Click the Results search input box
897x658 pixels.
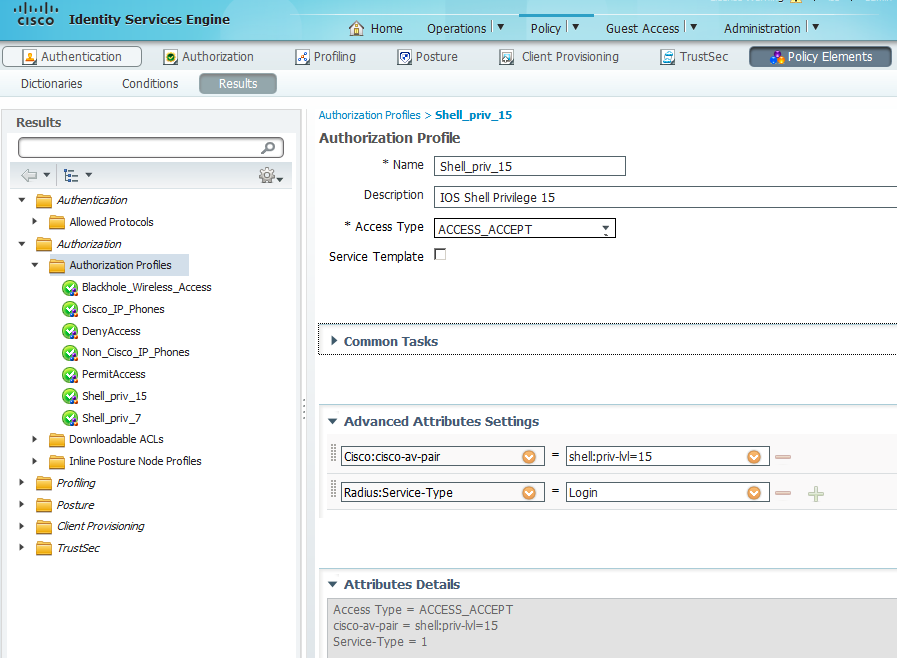click(151, 148)
